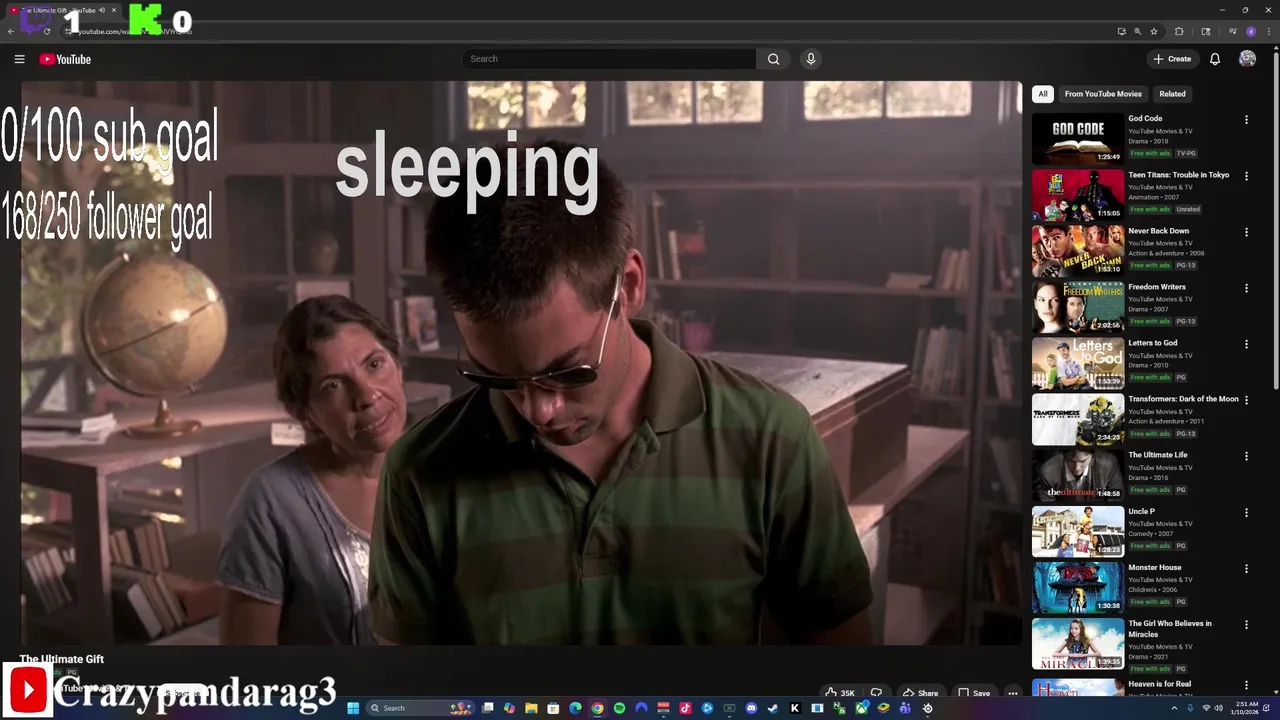Go back with the browser back arrow

pyautogui.click(x=11, y=31)
